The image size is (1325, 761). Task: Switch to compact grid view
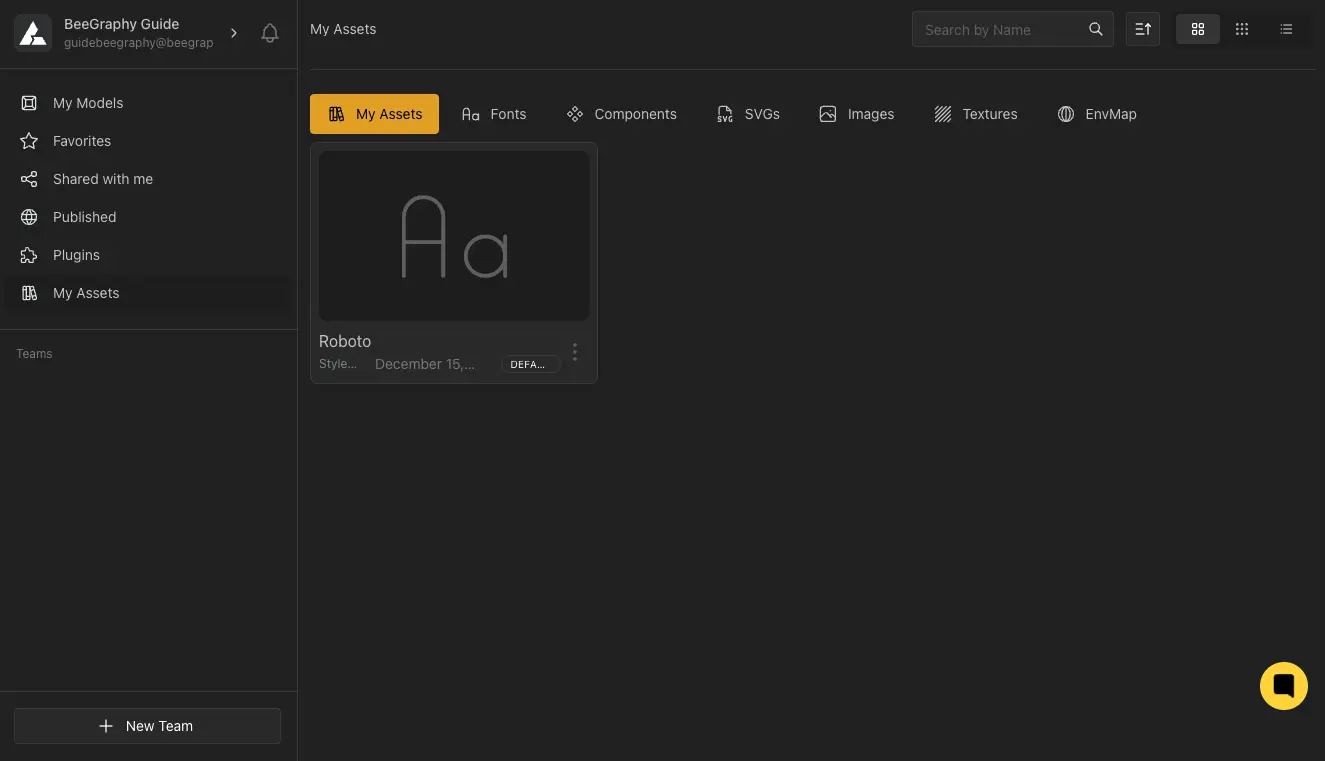click(x=1242, y=29)
